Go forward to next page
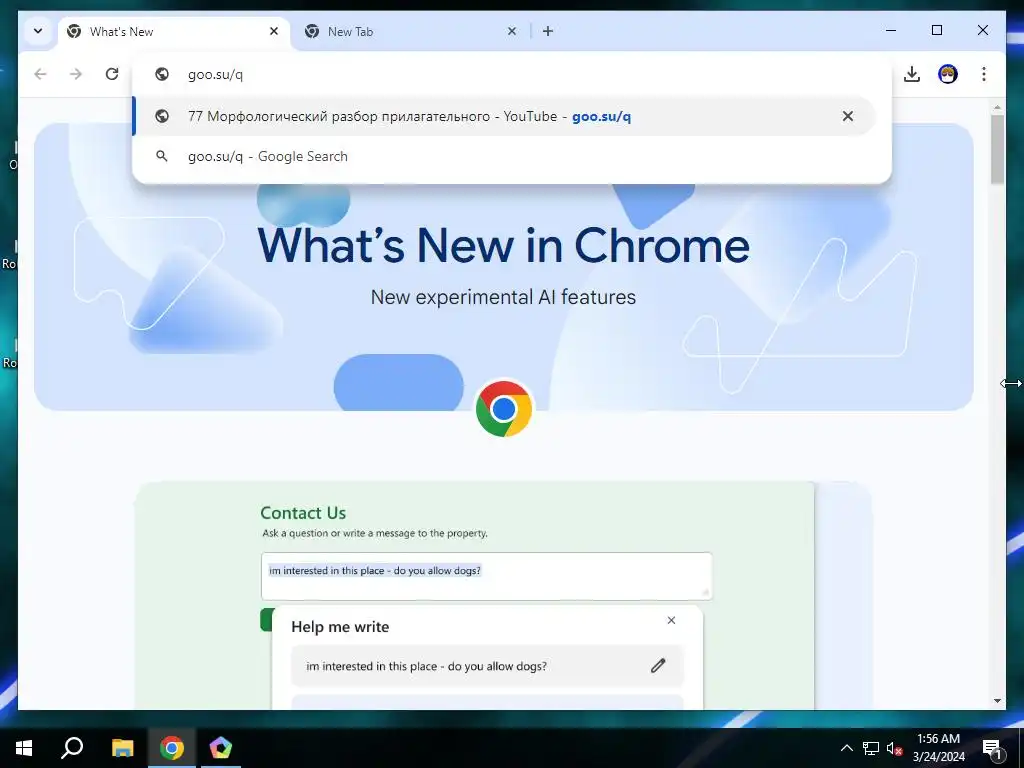The image size is (1024, 768). (x=76, y=74)
